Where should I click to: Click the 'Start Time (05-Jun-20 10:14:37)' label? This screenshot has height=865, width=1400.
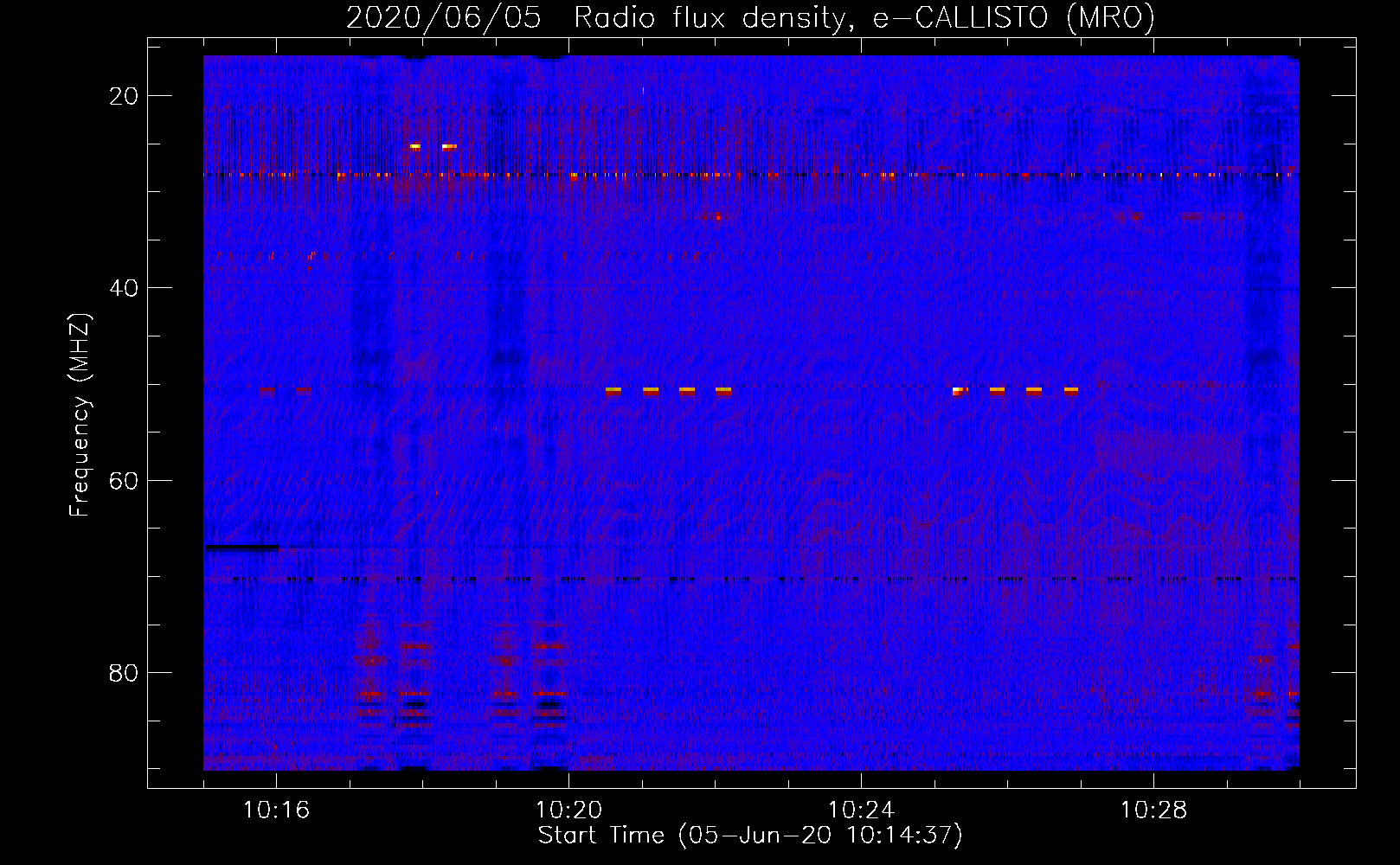coord(750,836)
